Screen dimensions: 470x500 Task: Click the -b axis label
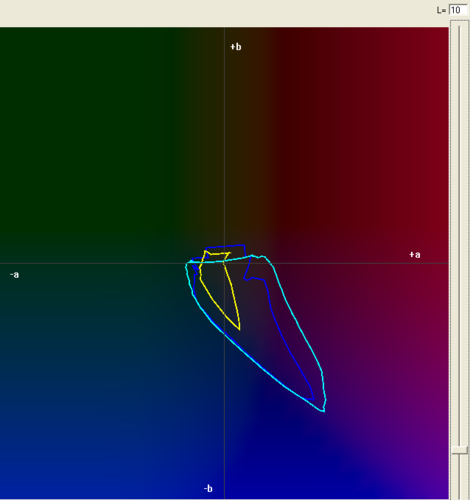208,489
